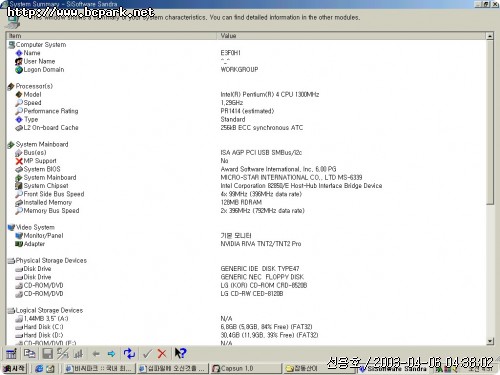The image size is (500, 375).
Task: Click the vertical scrollbar thumb
Action: pyautogui.click(x=490, y=122)
